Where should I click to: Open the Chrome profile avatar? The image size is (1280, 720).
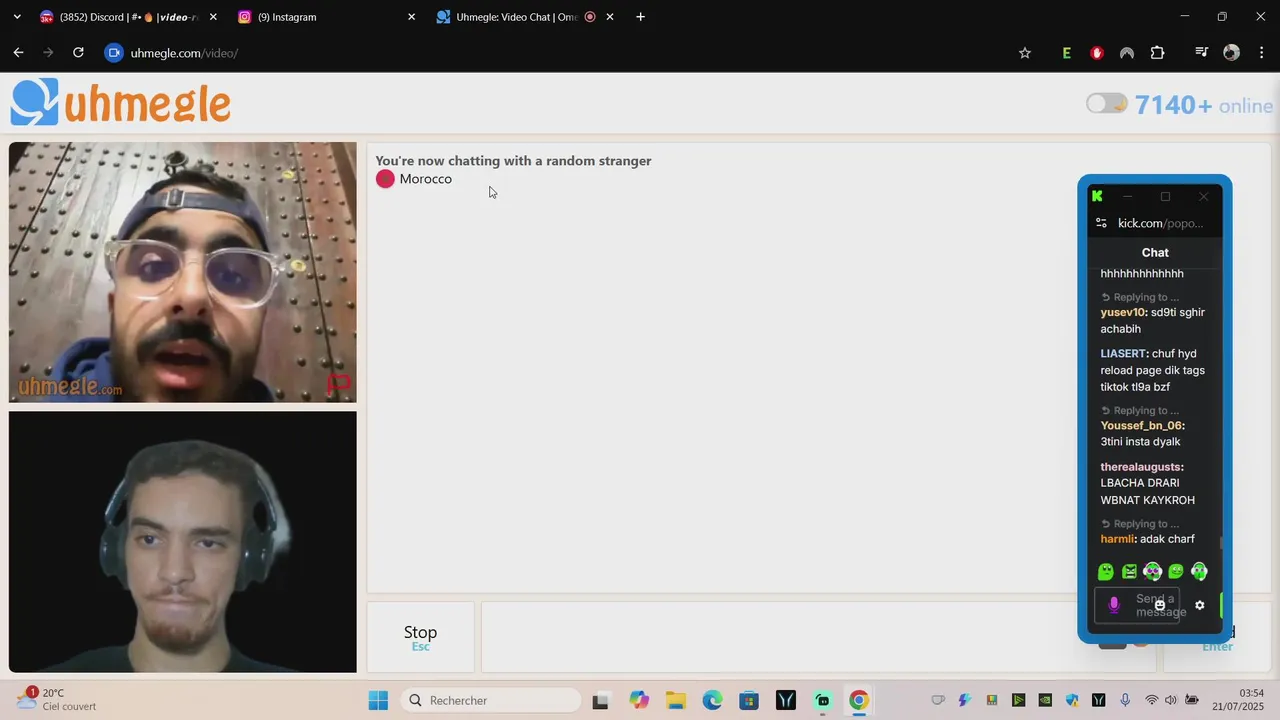pos(1232,53)
